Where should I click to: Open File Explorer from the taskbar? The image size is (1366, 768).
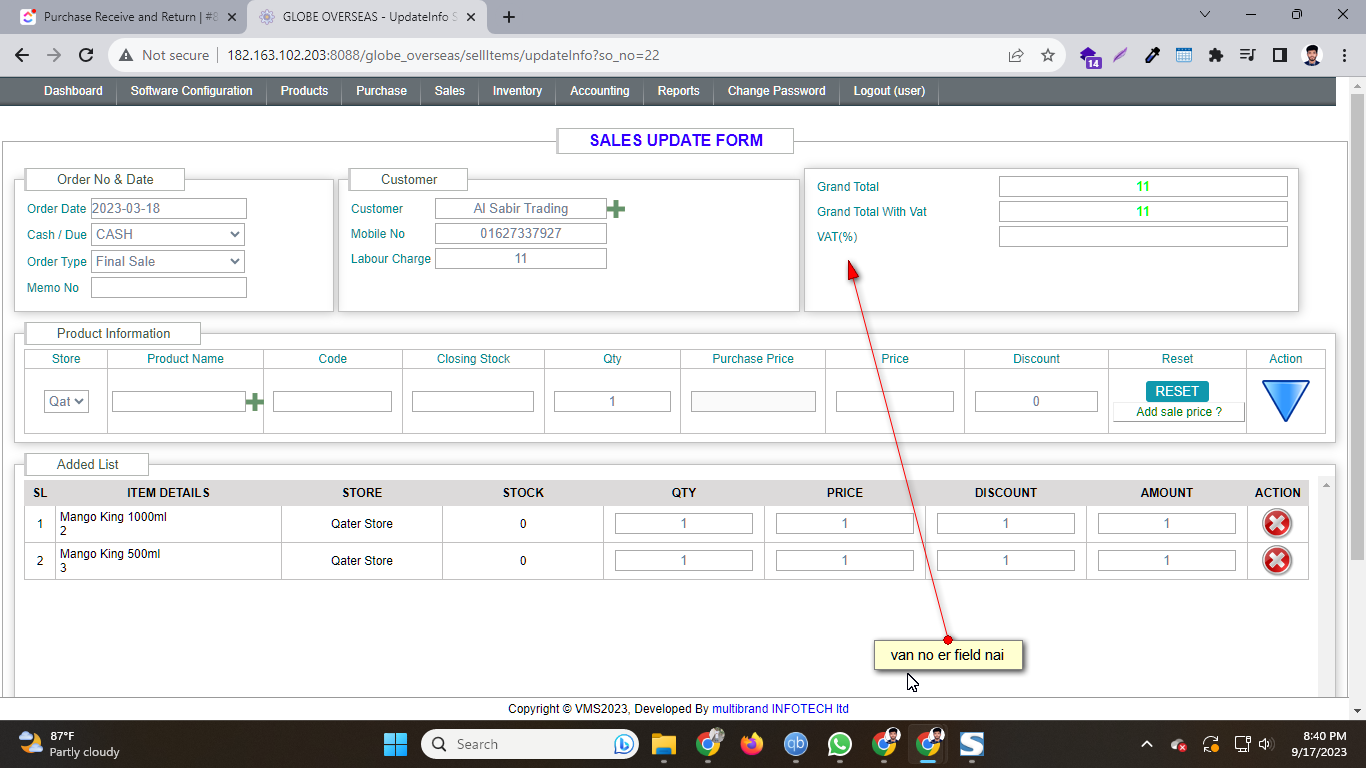pos(664,744)
